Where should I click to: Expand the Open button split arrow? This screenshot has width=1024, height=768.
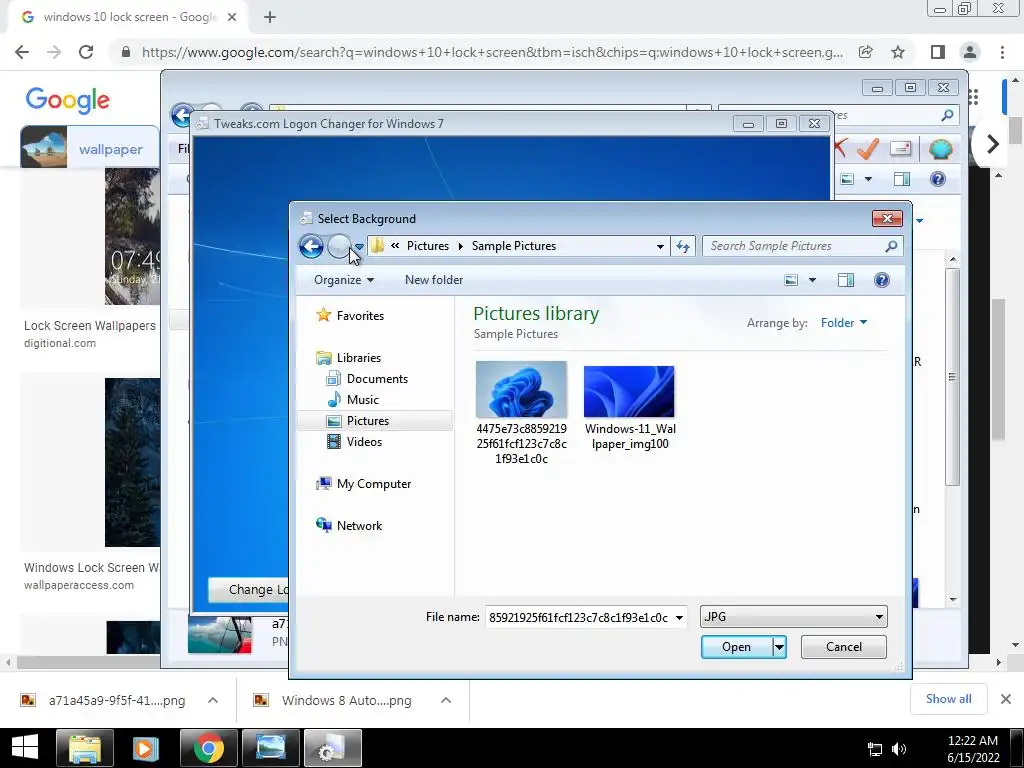[779, 647]
